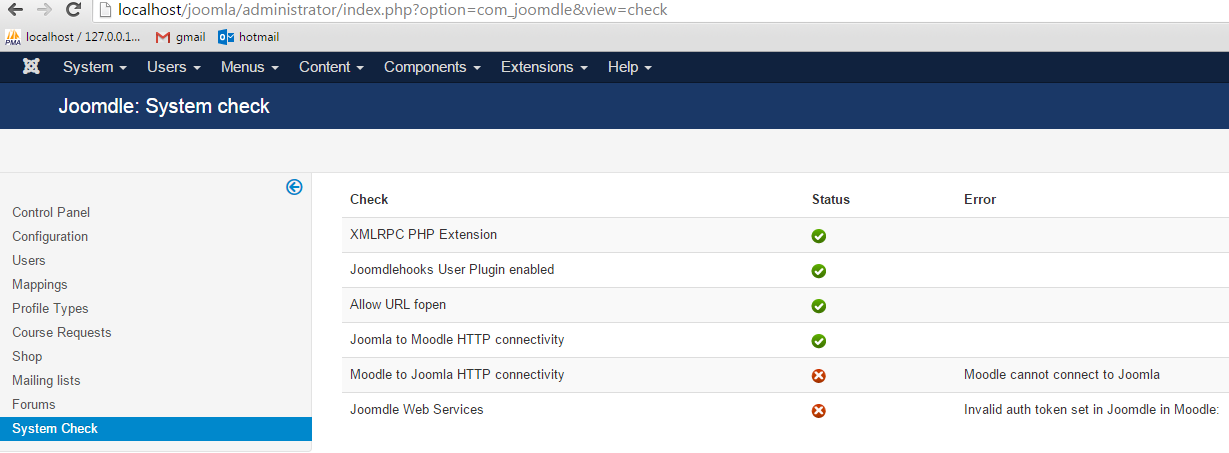Select System Check in the sidebar
Viewport: 1229px width, 453px height.
(x=55, y=429)
